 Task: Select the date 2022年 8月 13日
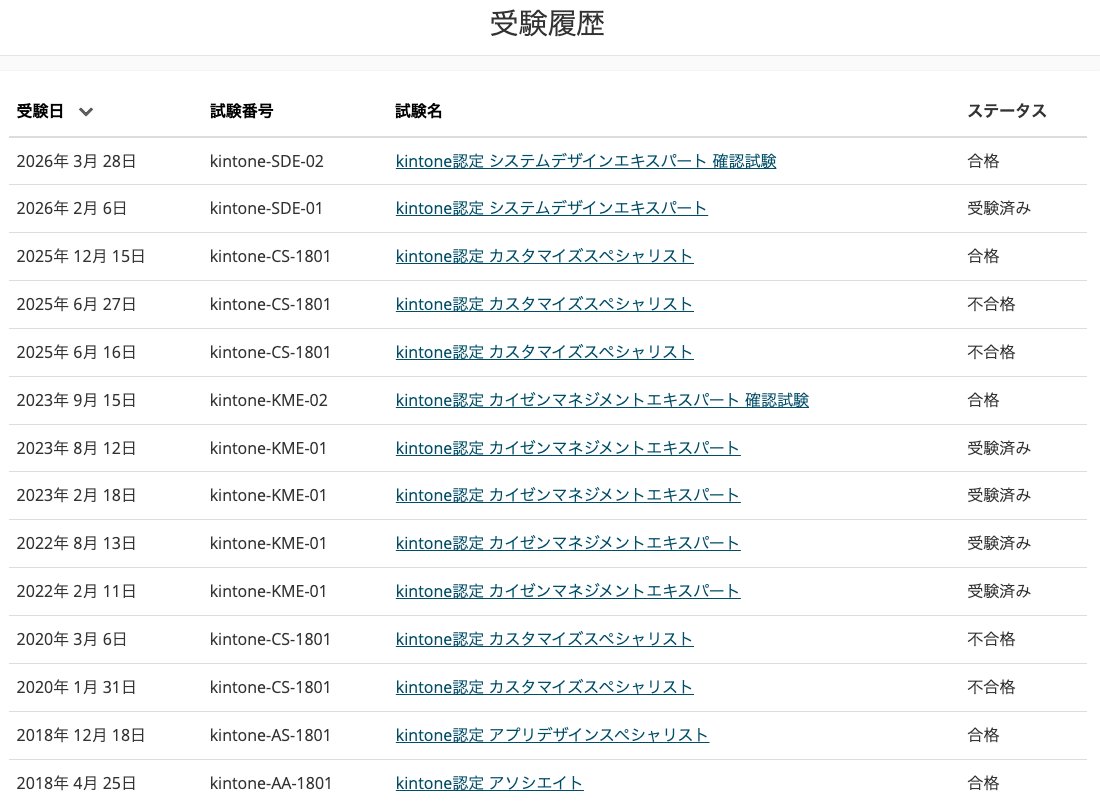pyautogui.click(x=76, y=543)
